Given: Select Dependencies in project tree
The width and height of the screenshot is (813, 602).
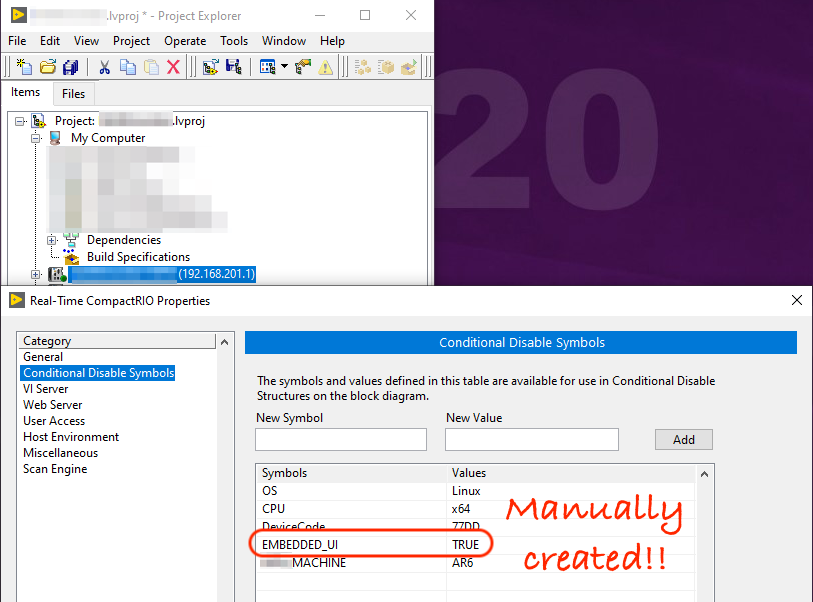Looking at the screenshot, I should [124, 240].
